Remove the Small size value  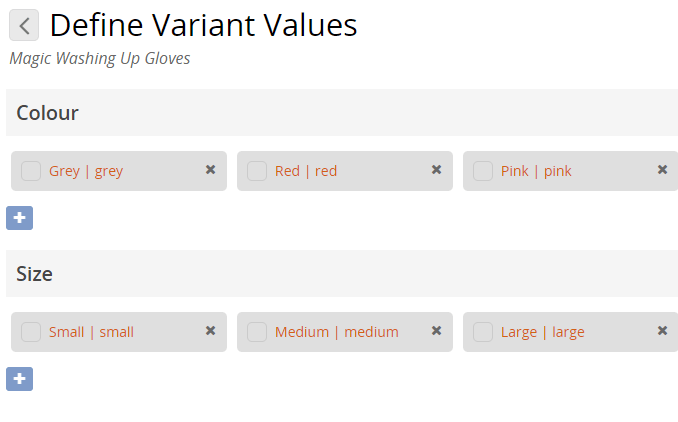211,331
